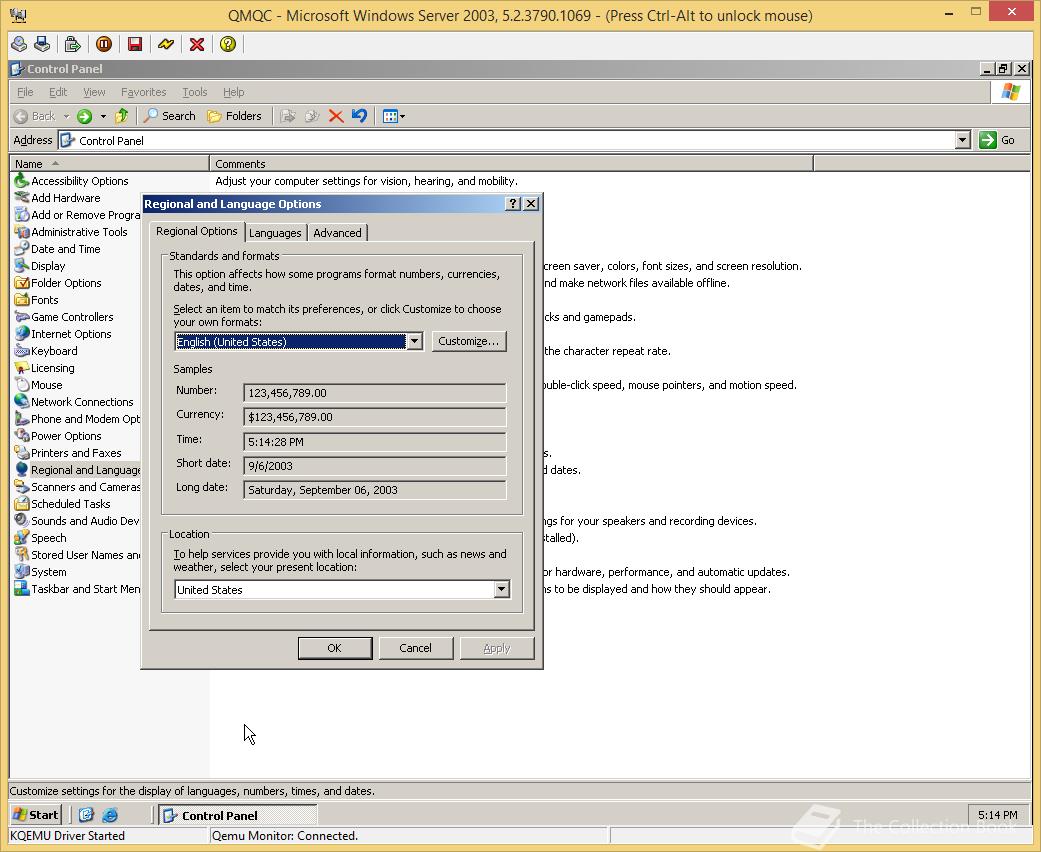This screenshot has height=852, width=1041.
Task: Click the Copy To folder icon
Action: [x=312, y=116]
